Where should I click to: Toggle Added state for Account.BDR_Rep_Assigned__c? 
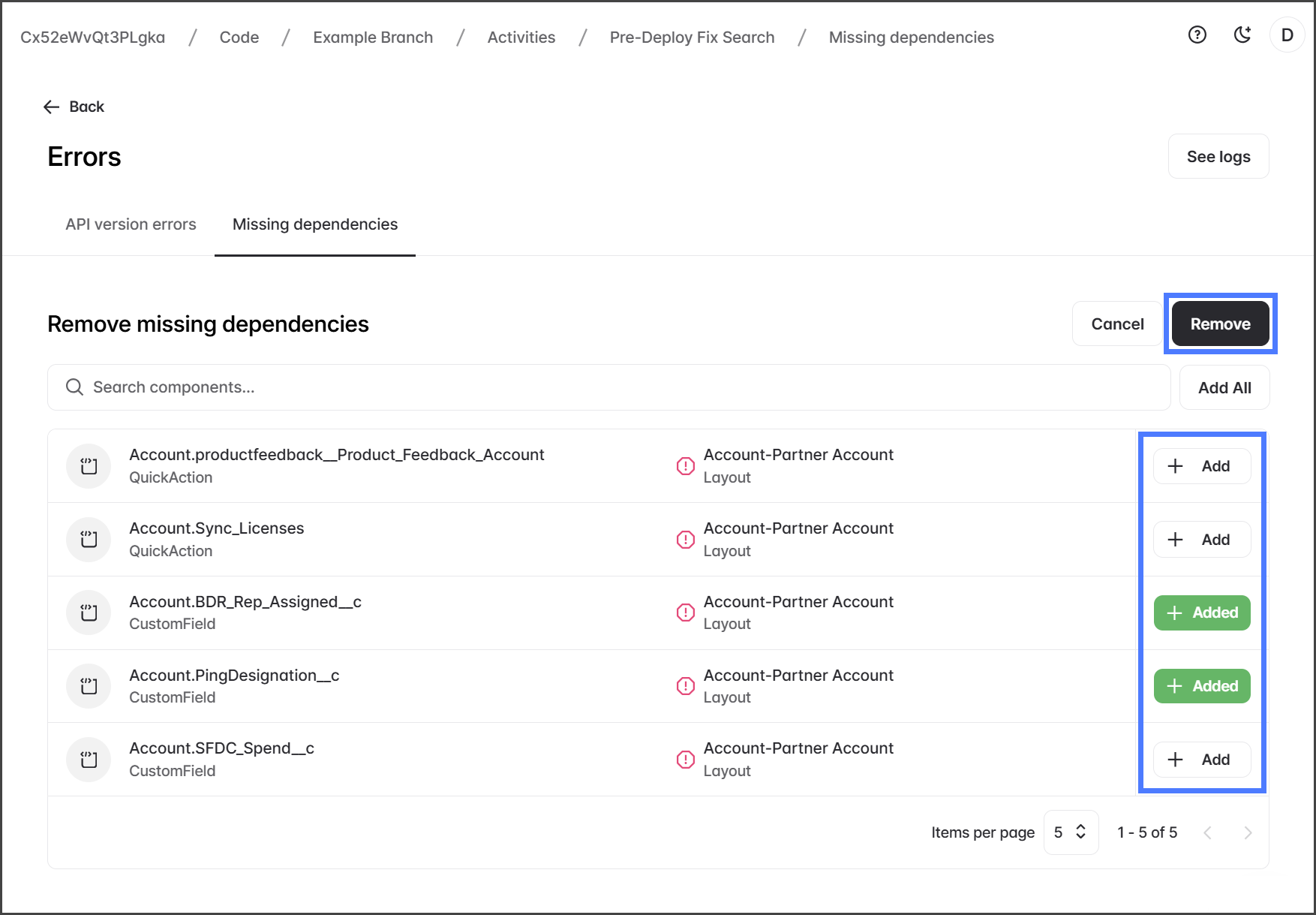[x=1201, y=613]
